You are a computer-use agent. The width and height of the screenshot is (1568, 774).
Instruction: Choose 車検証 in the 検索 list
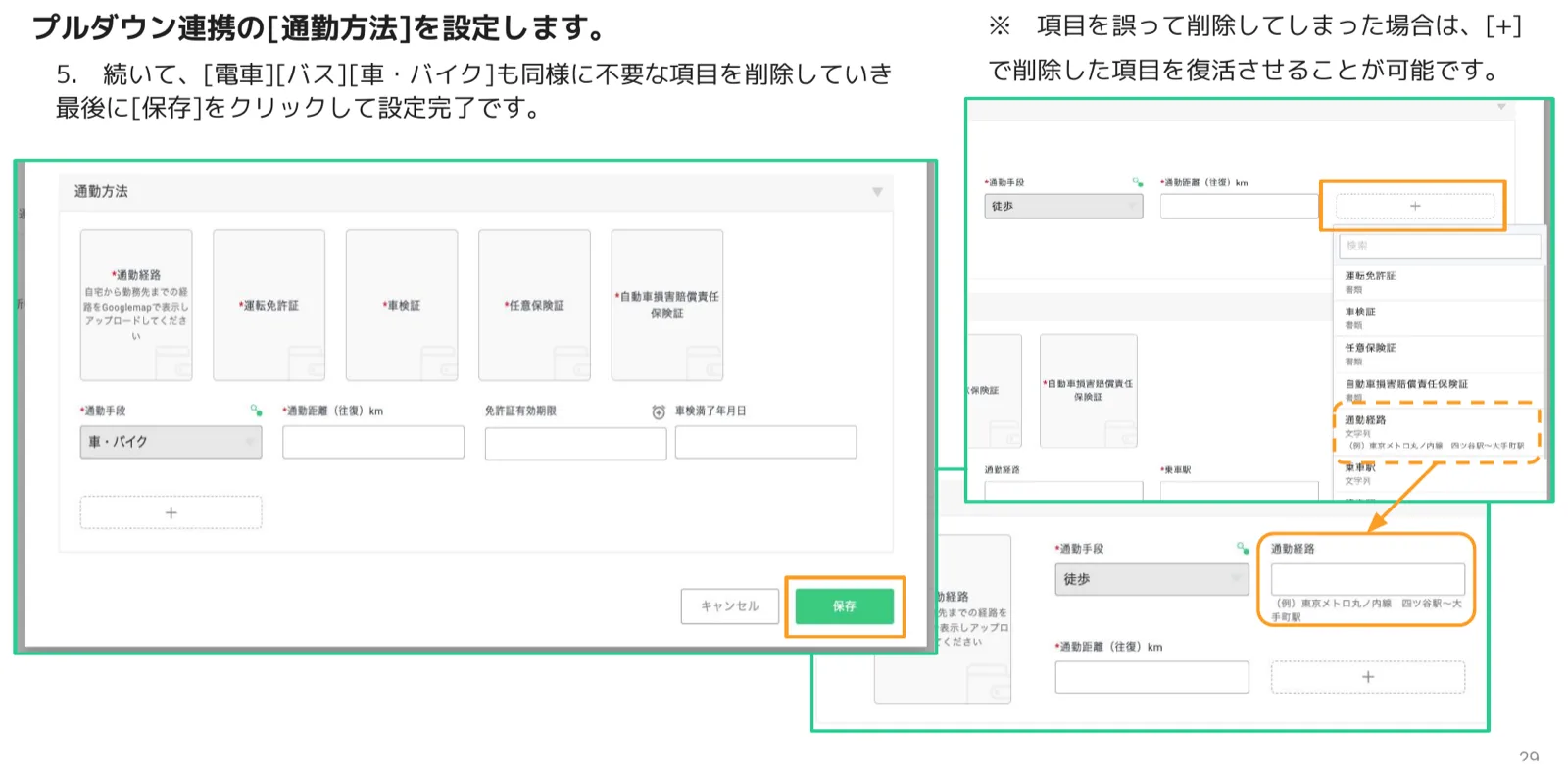tap(1440, 317)
